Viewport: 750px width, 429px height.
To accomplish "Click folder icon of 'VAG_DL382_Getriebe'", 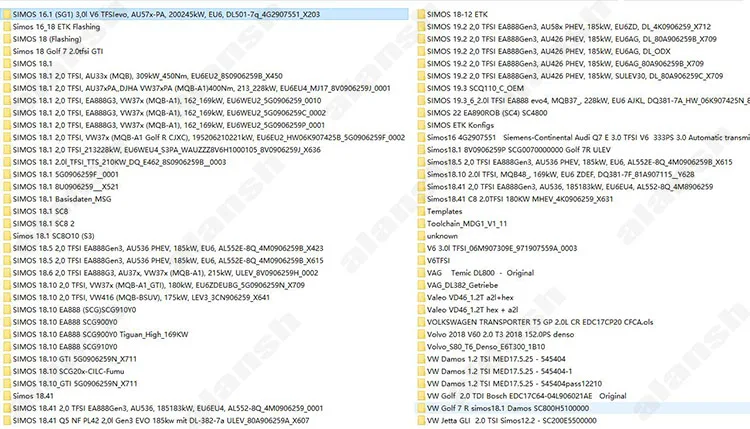I will [x=421, y=286].
